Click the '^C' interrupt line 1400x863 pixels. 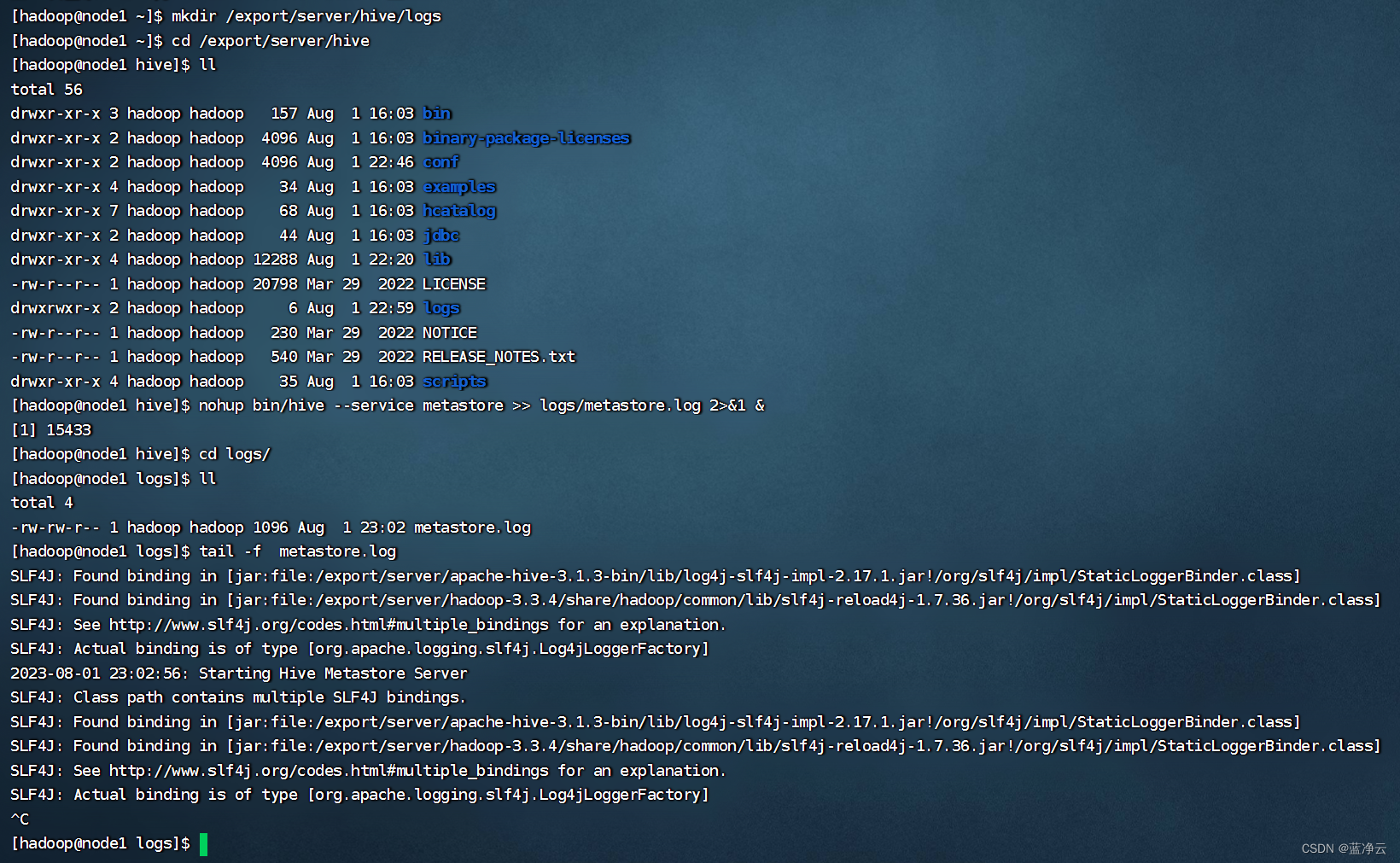(x=20, y=819)
